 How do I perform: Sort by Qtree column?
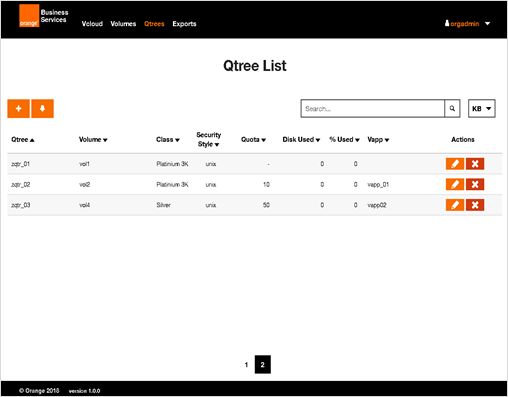coord(23,140)
